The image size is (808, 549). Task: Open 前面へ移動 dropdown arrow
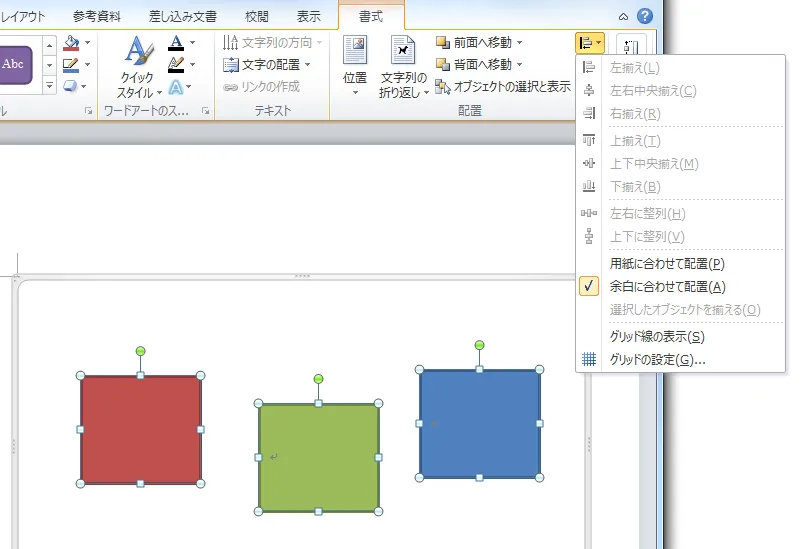click(x=519, y=42)
